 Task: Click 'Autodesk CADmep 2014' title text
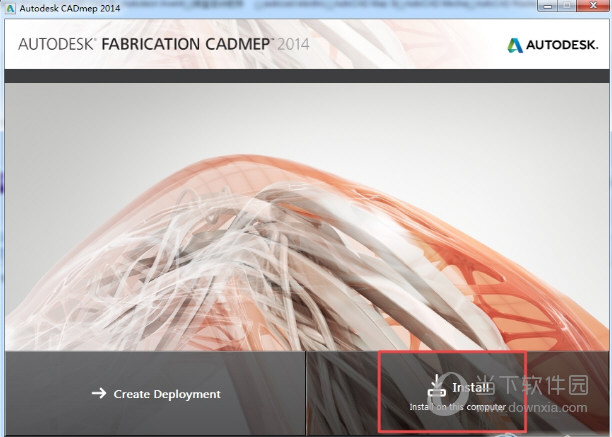tap(70, 8)
